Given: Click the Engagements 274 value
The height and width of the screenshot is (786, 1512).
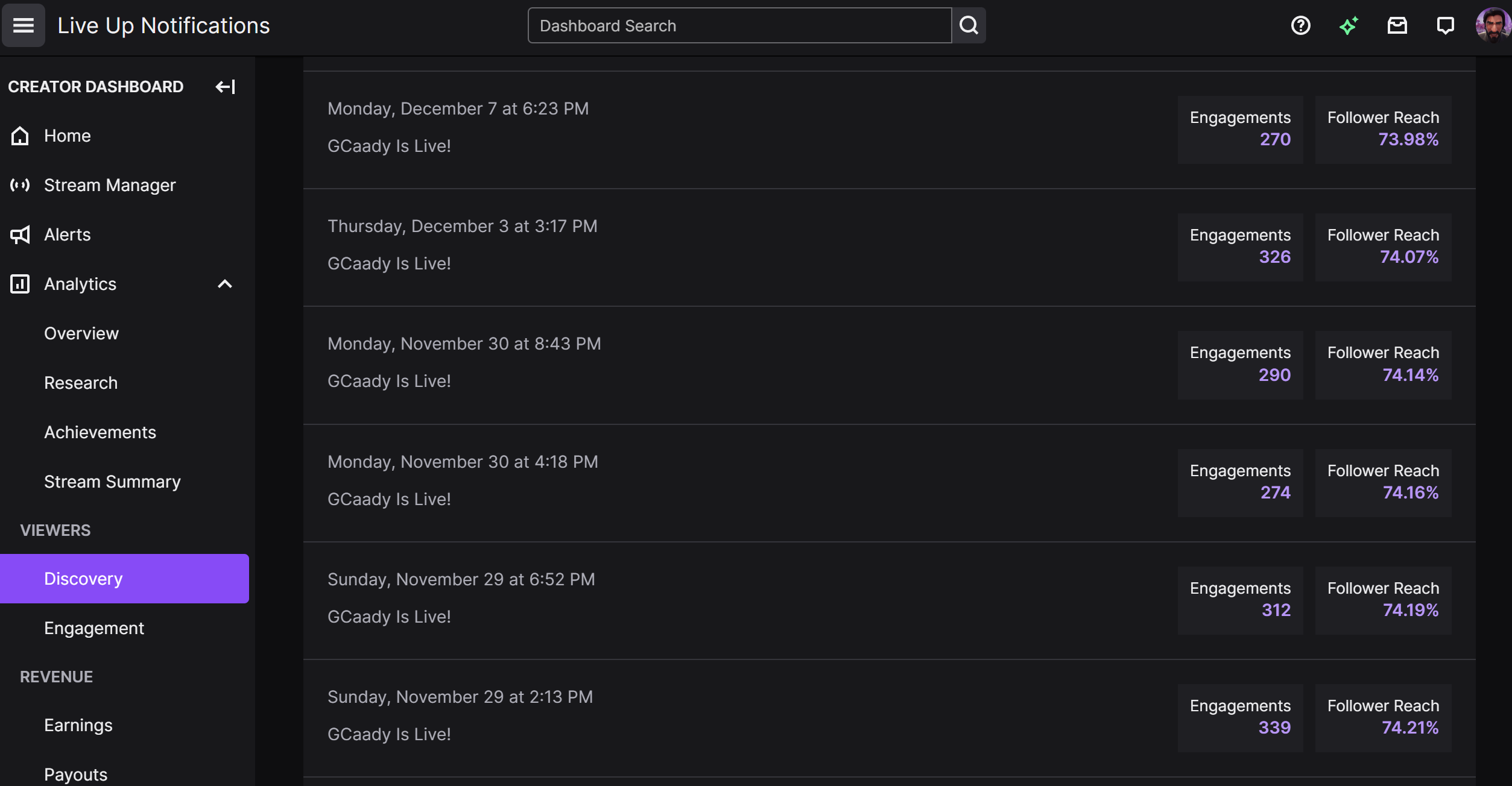Looking at the screenshot, I should [1276, 492].
